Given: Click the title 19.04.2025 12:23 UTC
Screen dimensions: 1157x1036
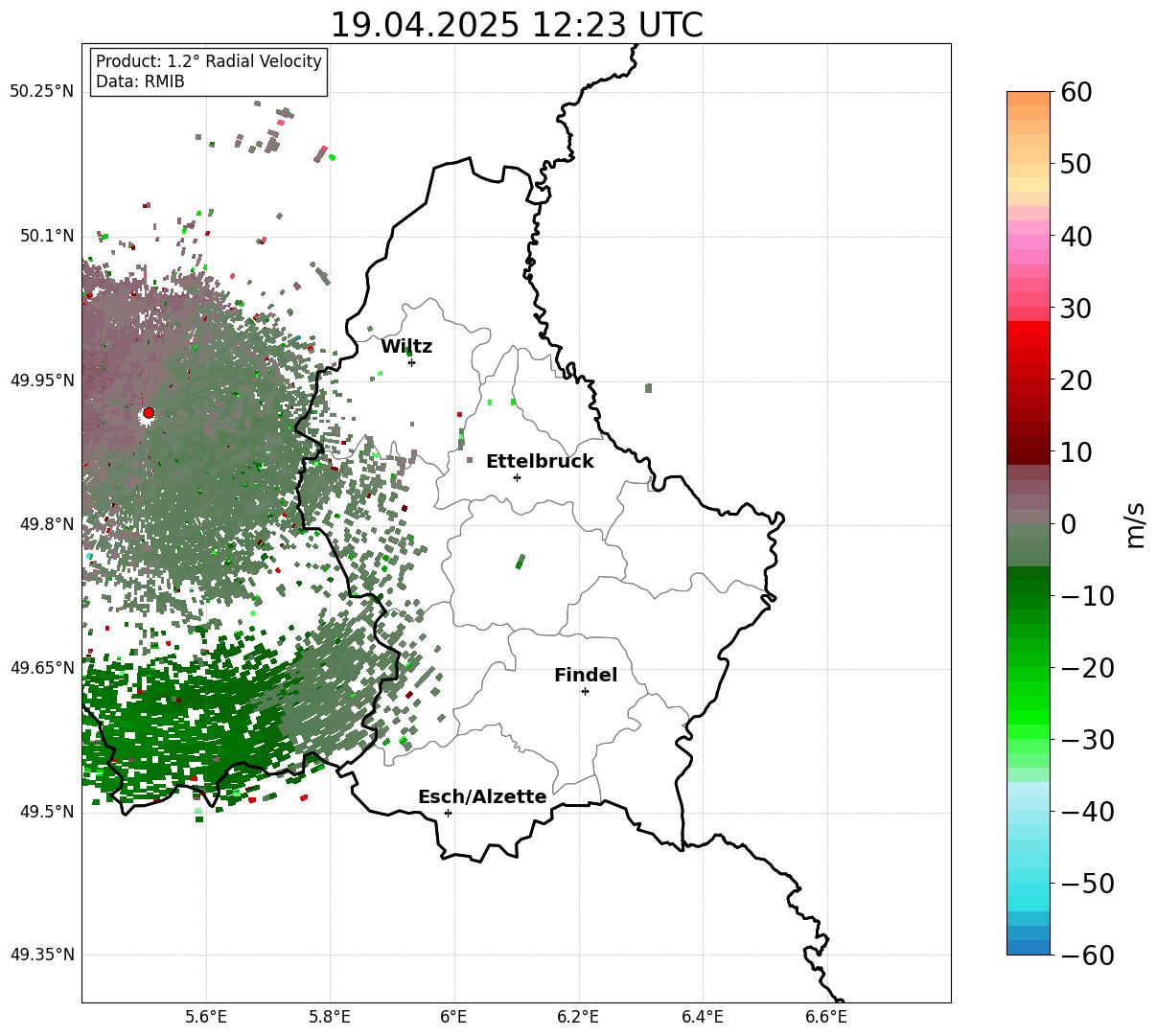Looking at the screenshot, I should [517, 25].
